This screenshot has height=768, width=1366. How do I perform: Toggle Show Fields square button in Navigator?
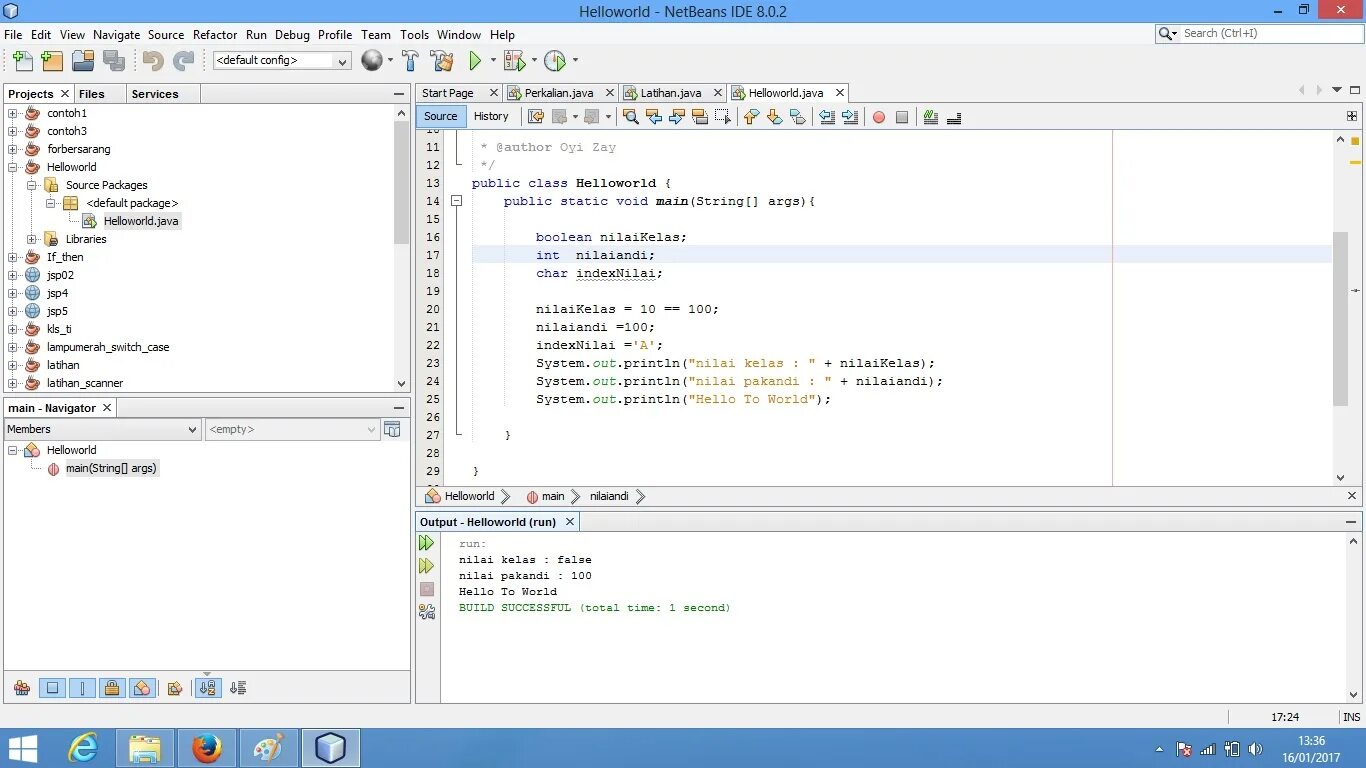pyautogui.click(x=53, y=688)
